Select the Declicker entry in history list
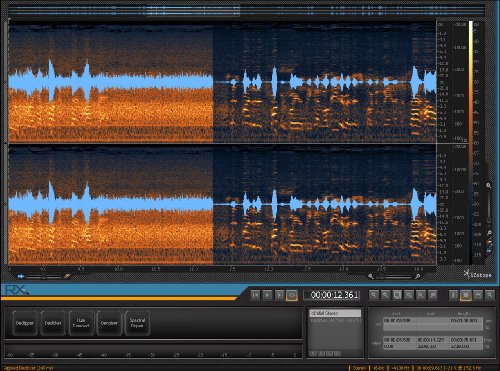 [x=335, y=320]
